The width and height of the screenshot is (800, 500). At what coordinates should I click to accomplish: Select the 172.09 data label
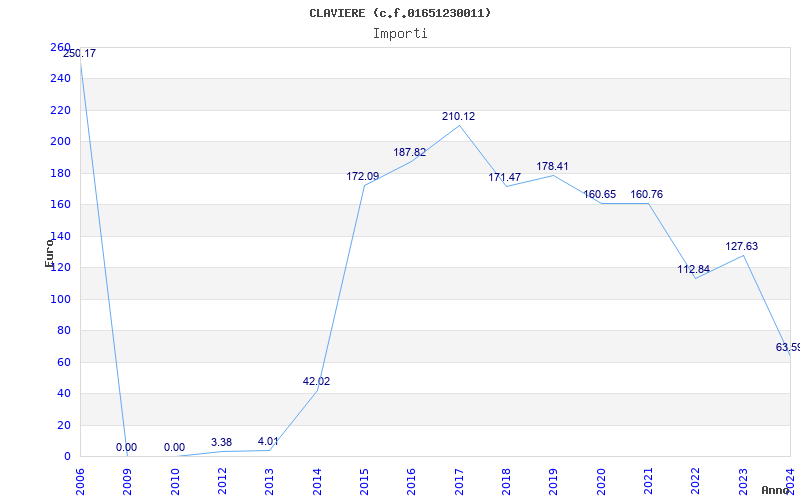(x=363, y=177)
